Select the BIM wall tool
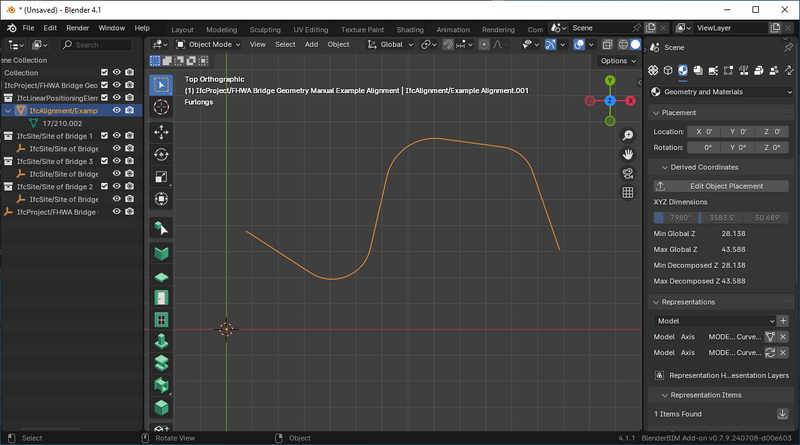Screen dimensions: 800x445 point(161,253)
